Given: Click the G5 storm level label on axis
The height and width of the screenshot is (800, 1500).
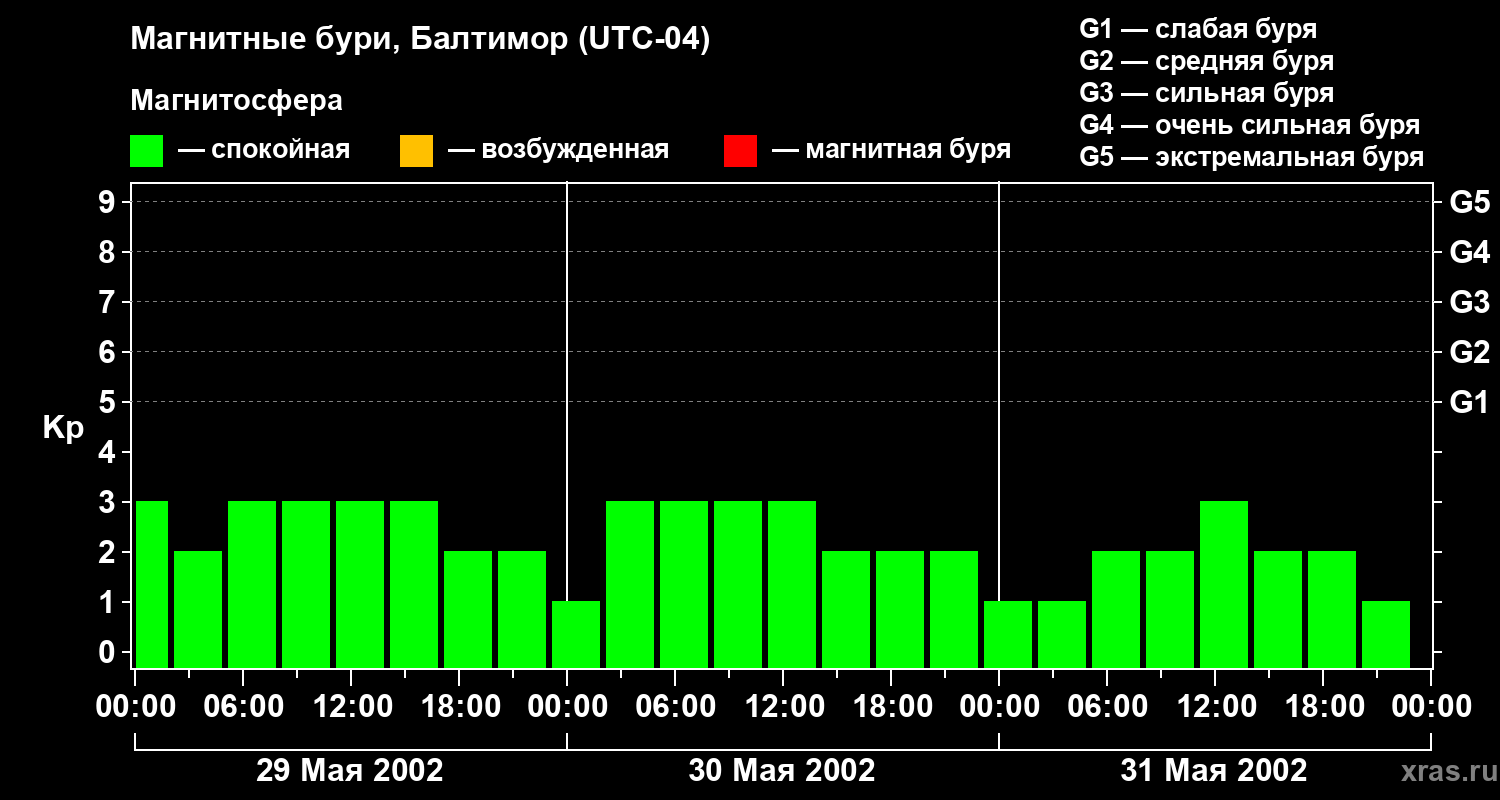Looking at the screenshot, I should (x=1469, y=203).
